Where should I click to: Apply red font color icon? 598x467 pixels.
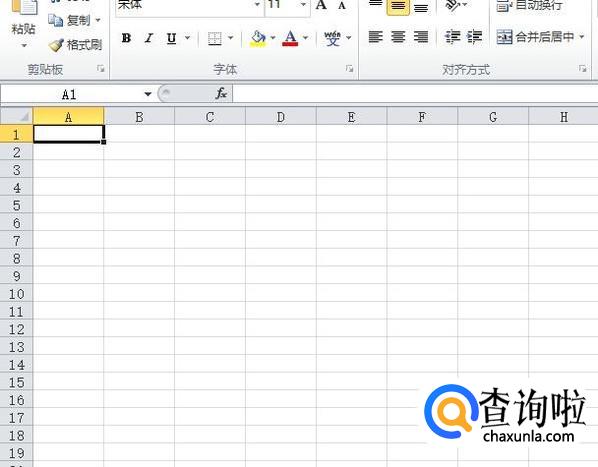[290, 38]
